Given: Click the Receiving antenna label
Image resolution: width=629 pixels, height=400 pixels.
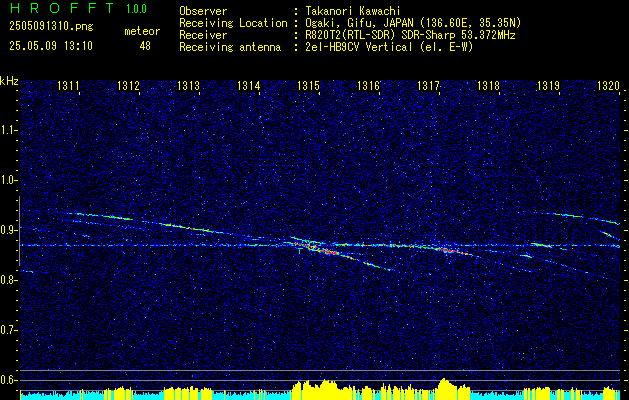Looking at the screenshot, I should point(230,47).
